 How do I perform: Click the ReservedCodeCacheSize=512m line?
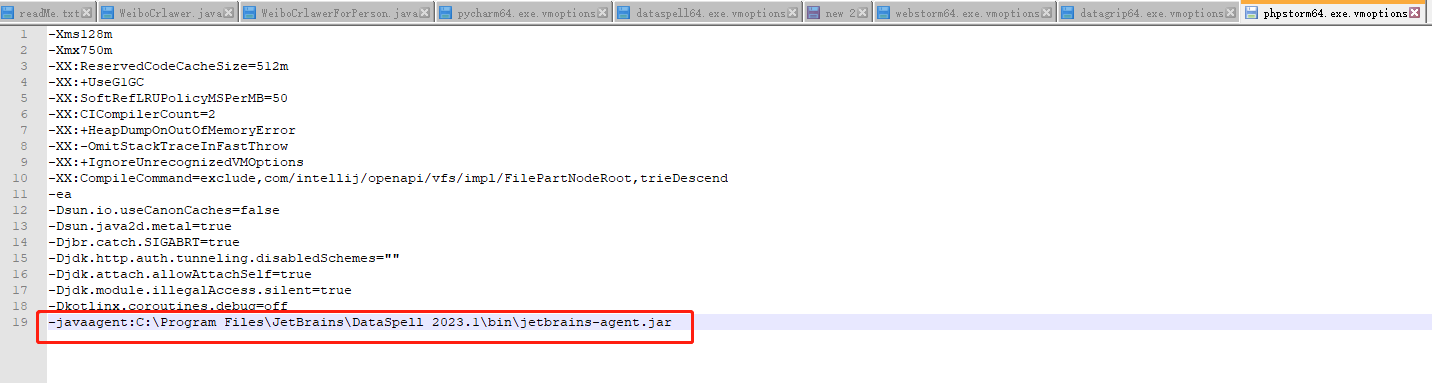point(168,66)
